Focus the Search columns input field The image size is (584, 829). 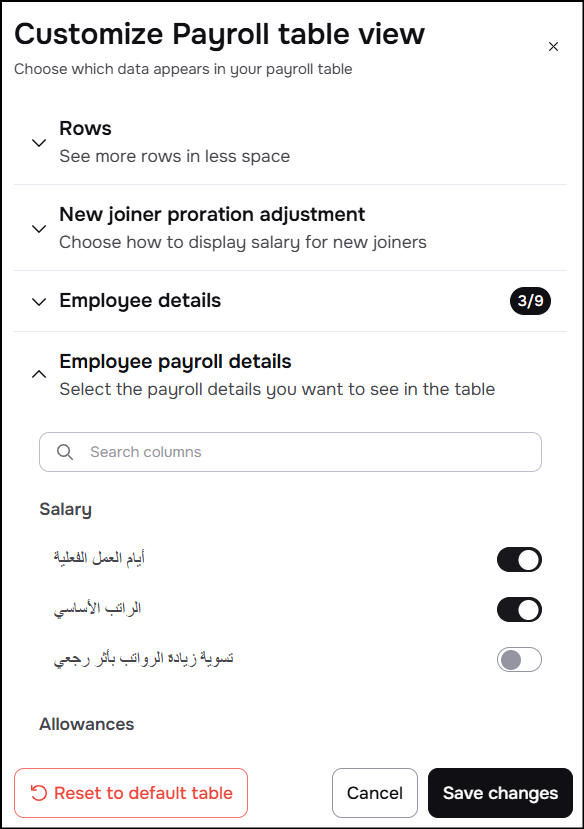click(x=290, y=452)
